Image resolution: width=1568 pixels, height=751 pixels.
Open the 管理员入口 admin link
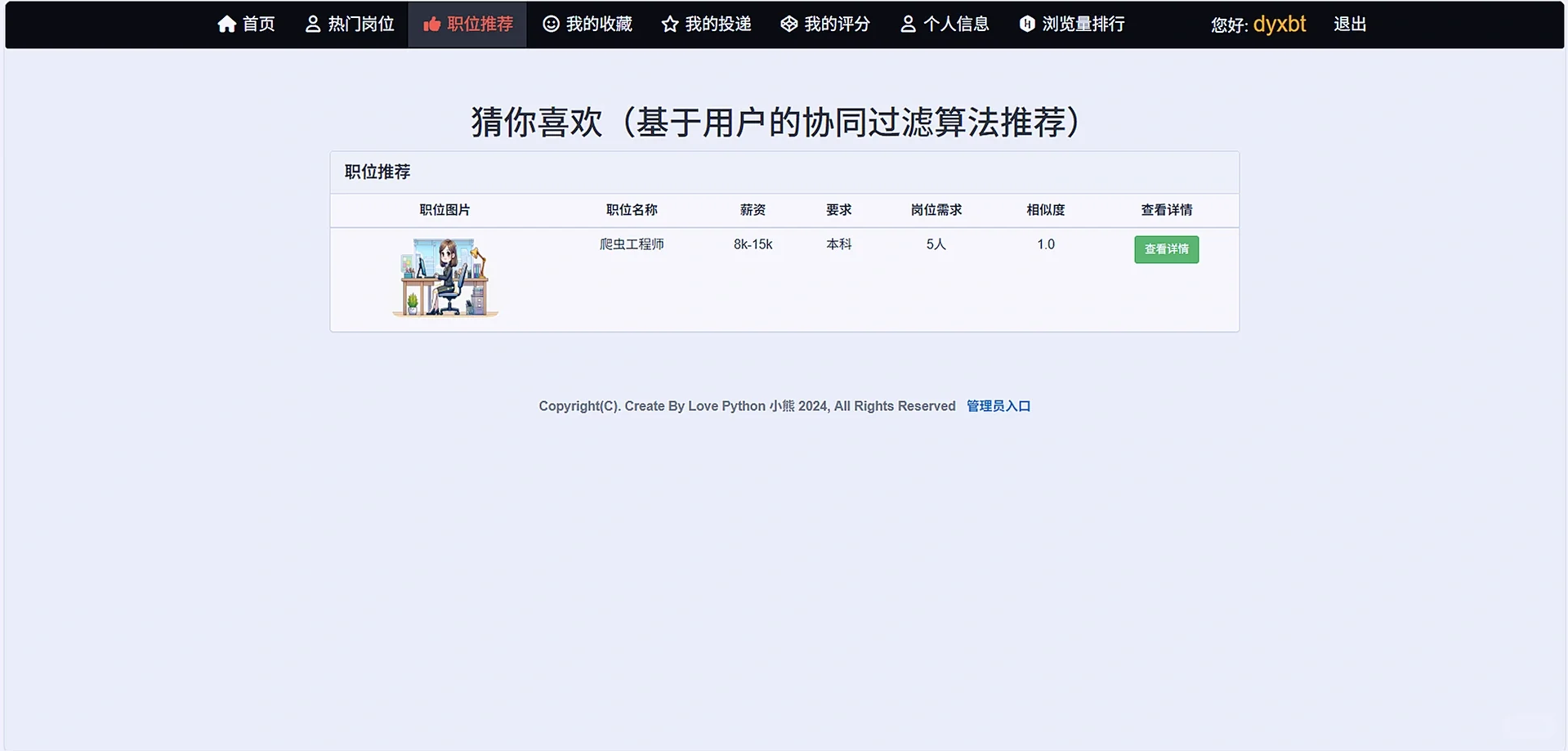tap(998, 406)
